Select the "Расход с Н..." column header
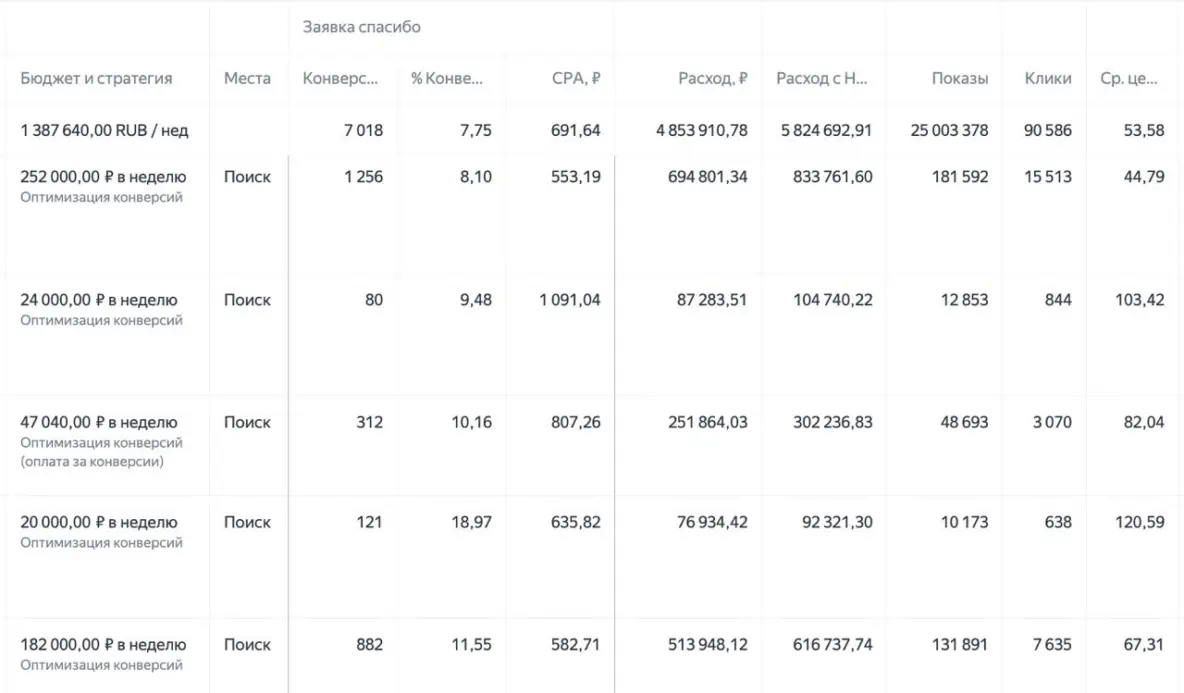Image resolution: width=1184 pixels, height=693 pixels. click(822, 79)
